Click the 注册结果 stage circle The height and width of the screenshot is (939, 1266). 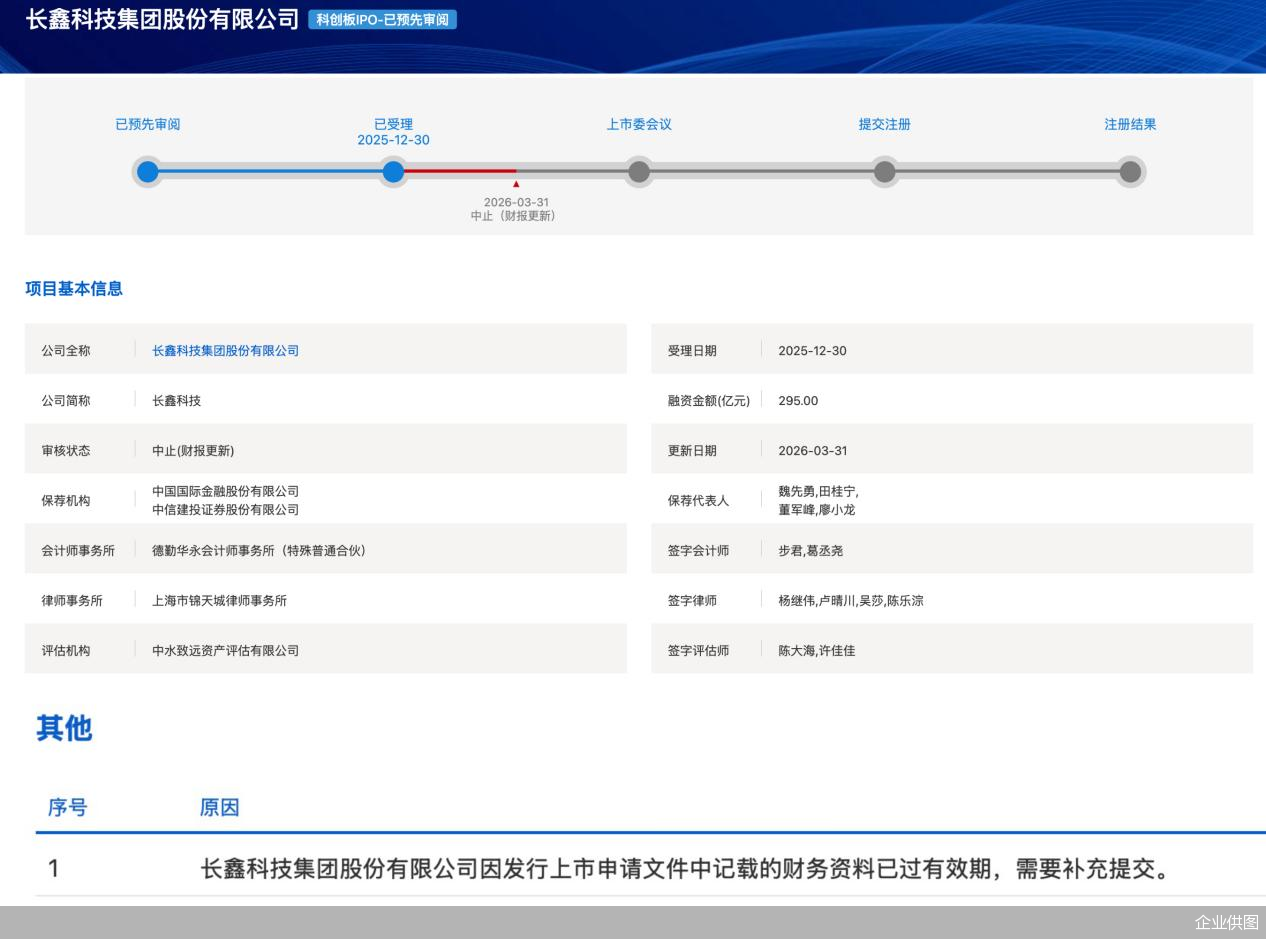pos(1130,172)
